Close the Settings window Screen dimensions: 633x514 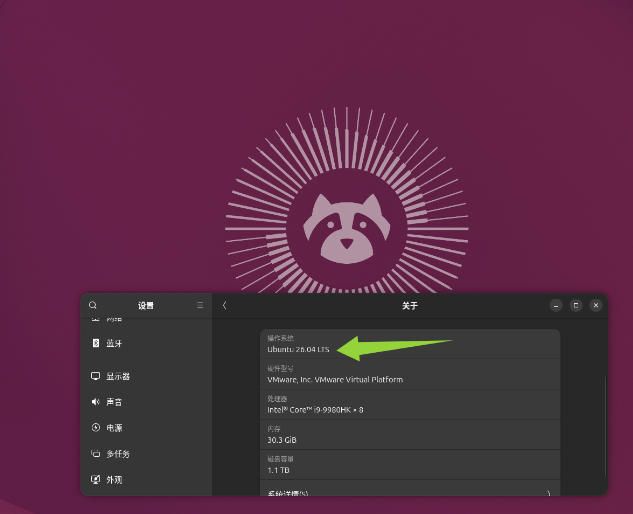(x=596, y=305)
